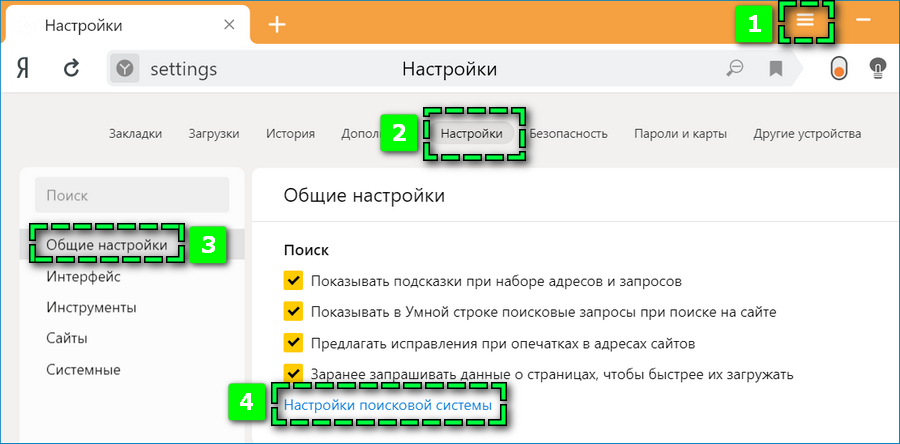The width and height of the screenshot is (900, 444).
Task: Close the Настройки tab
Action: coord(229,25)
